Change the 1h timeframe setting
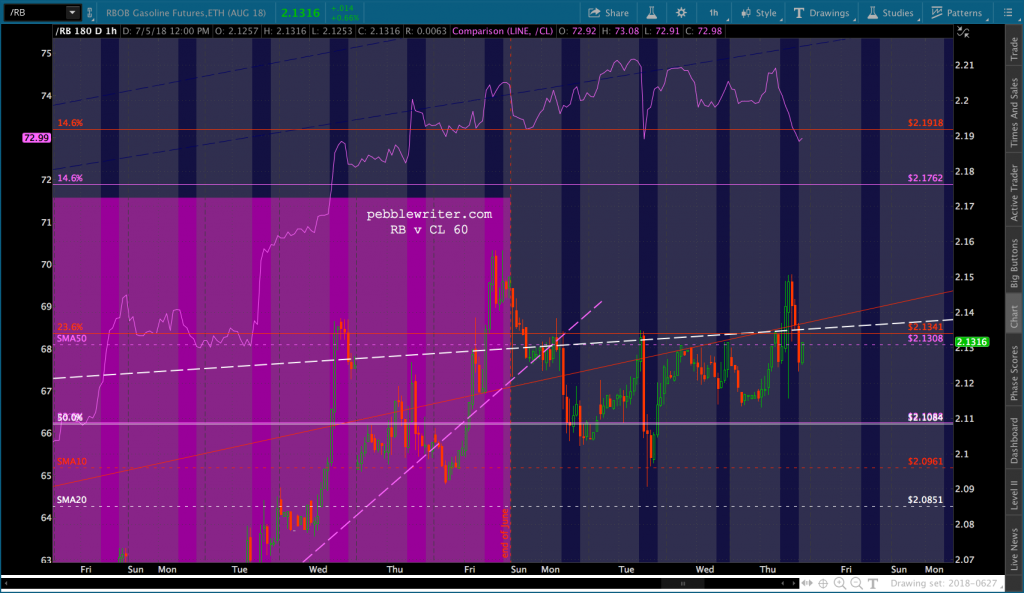The image size is (1024, 593). tap(713, 12)
